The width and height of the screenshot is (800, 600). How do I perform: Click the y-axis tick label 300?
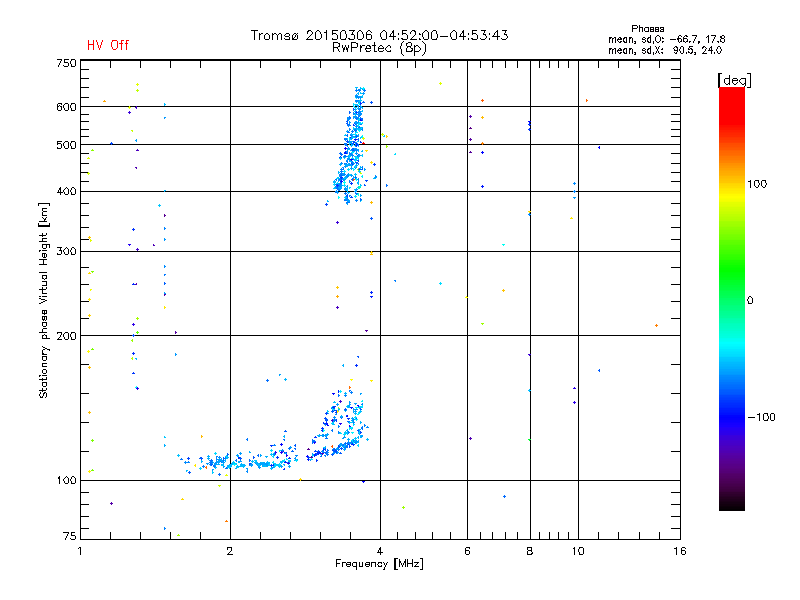66,251
